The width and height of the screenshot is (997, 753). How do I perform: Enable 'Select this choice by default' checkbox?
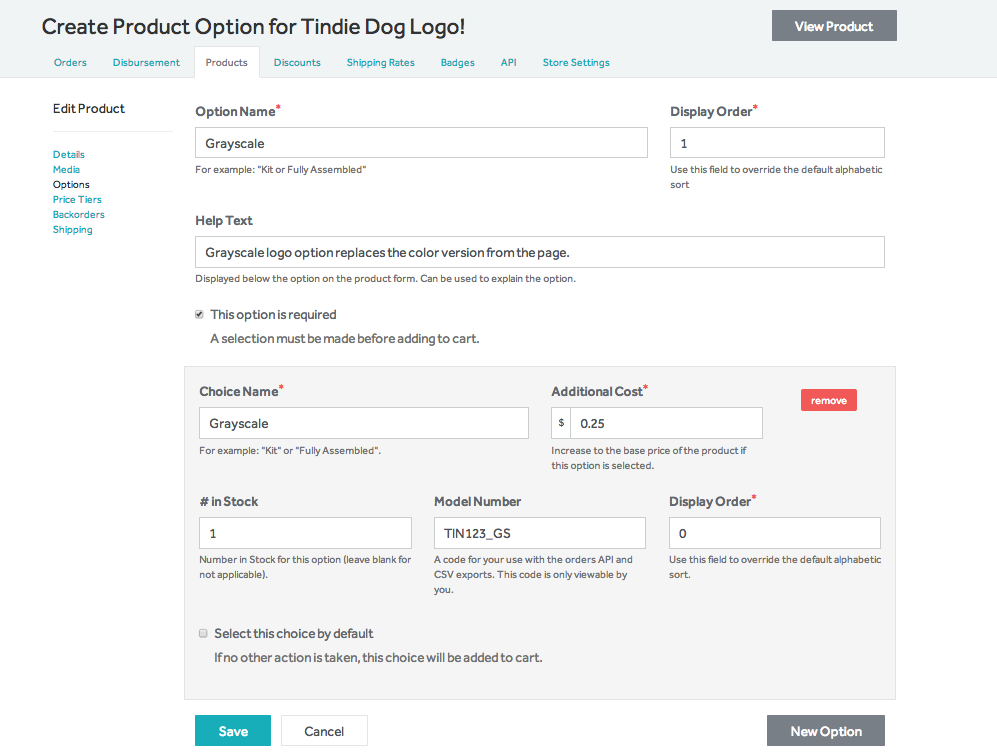point(204,634)
